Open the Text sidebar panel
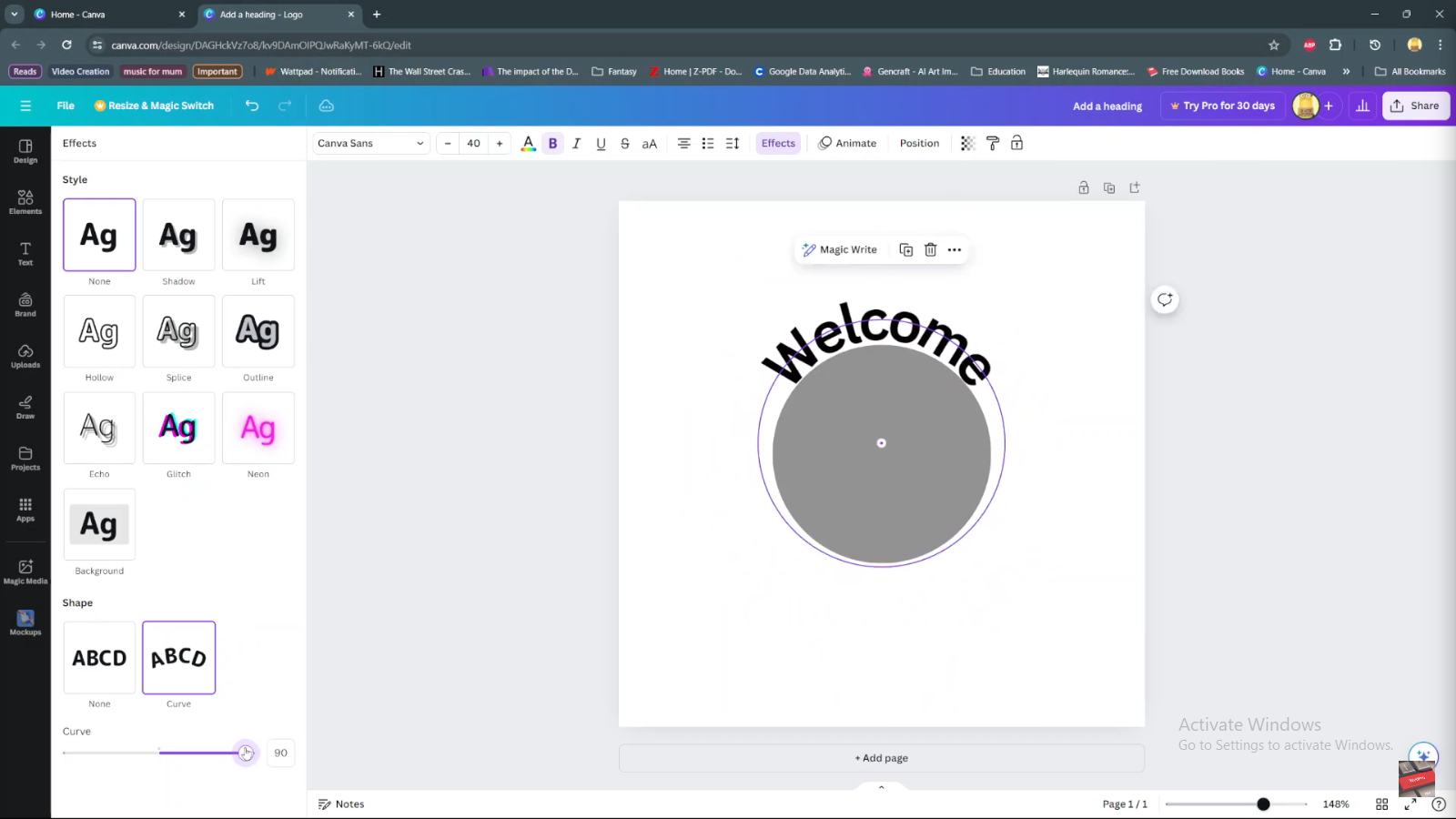 25,254
